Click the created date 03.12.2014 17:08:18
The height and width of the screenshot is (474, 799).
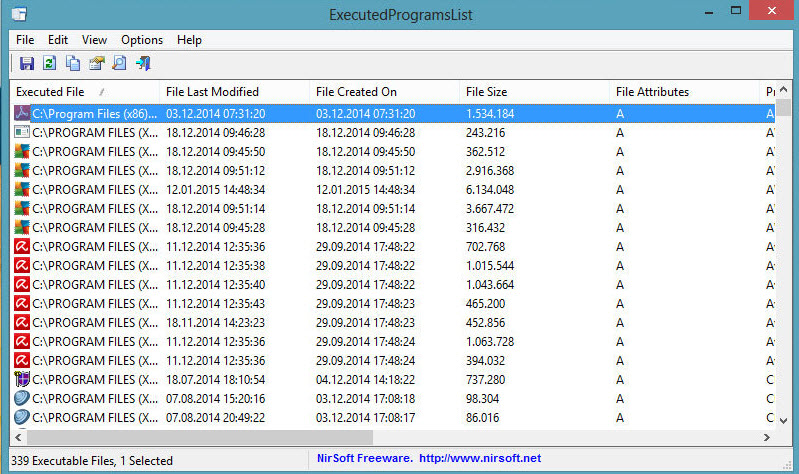click(365, 399)
